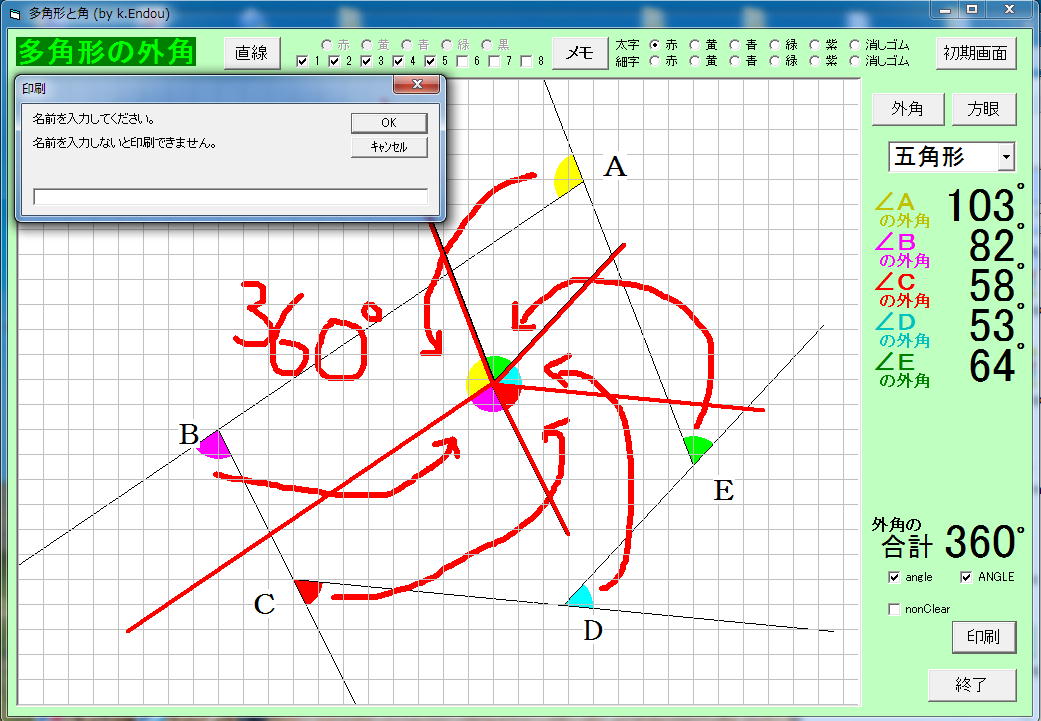Uncheck checkbox 1
This screenshot has width=1041, height=721.
[x=303, y=61]
